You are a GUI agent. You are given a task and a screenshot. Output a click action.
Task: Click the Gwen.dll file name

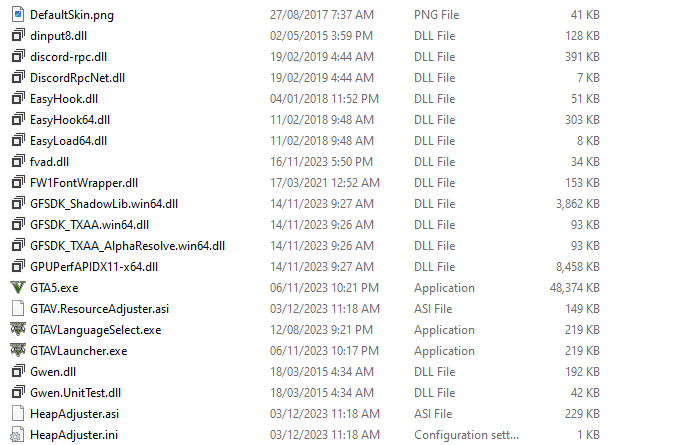53,372
